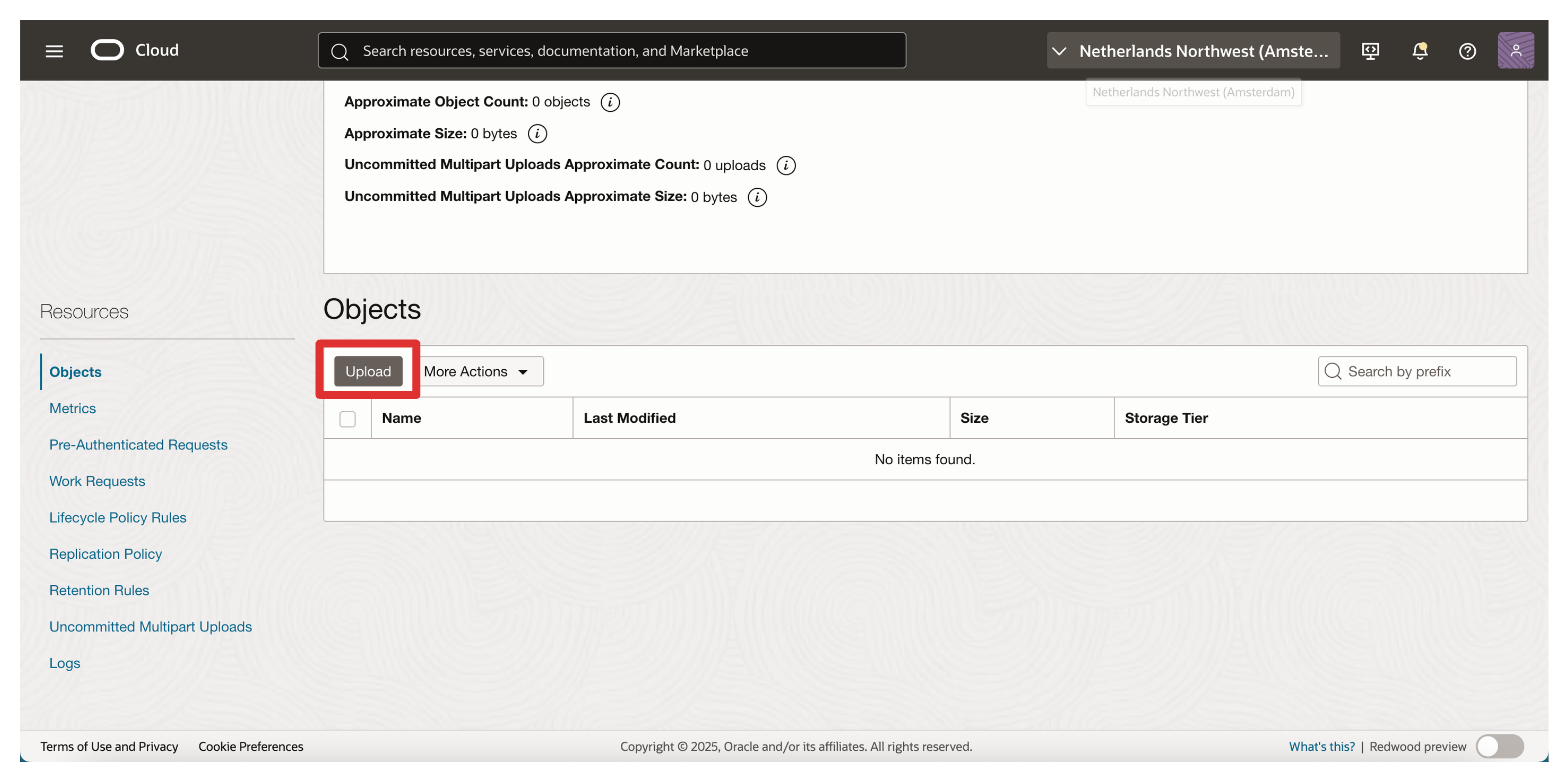Show info for Approximate Size
The image size is (1568, 782).
click(537, 134)
